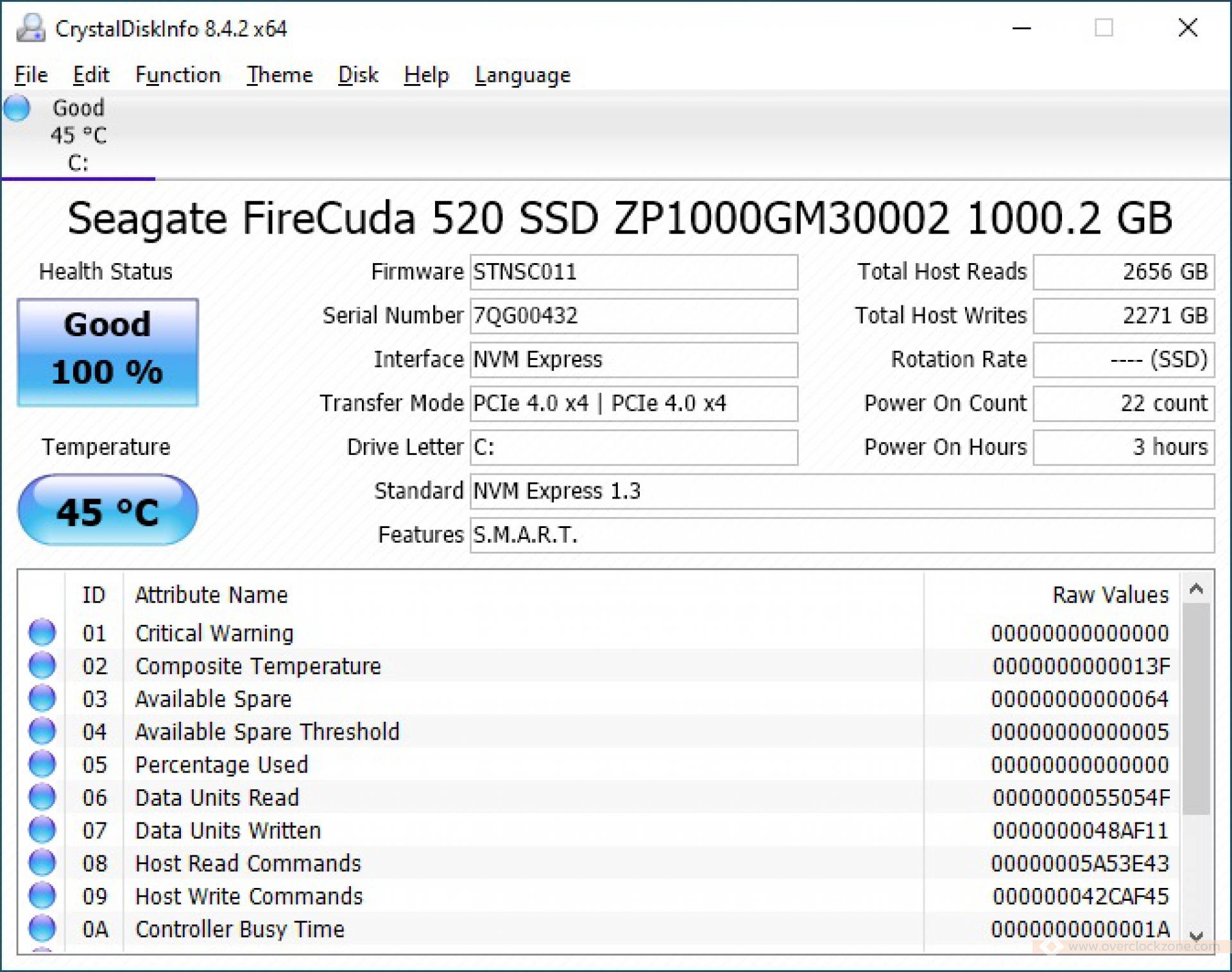This screenshot has height=972, width=1232.
Task: Click the CrystalDiskInfo app icon in title bar
Action: click(x=30, y=28)
